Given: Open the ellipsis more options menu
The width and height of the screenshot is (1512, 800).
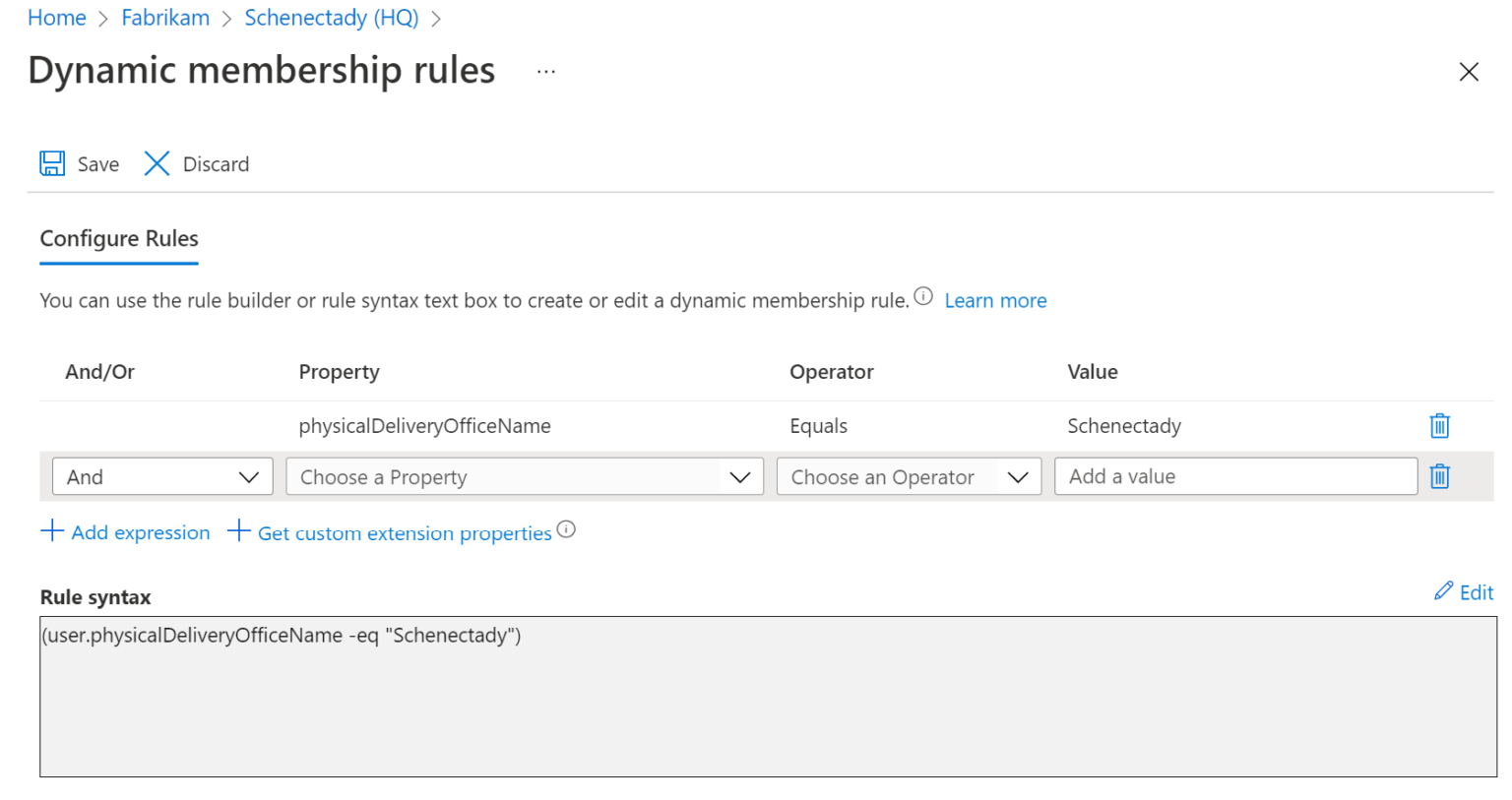Looking at the screenshot, I should coord(546,72).
